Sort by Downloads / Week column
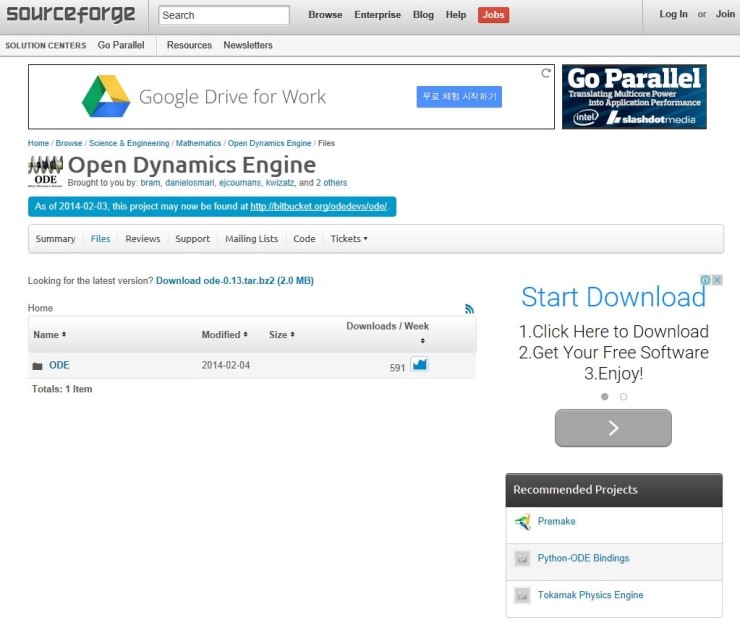This screenshot has height=625, width=740. point(387,327)
